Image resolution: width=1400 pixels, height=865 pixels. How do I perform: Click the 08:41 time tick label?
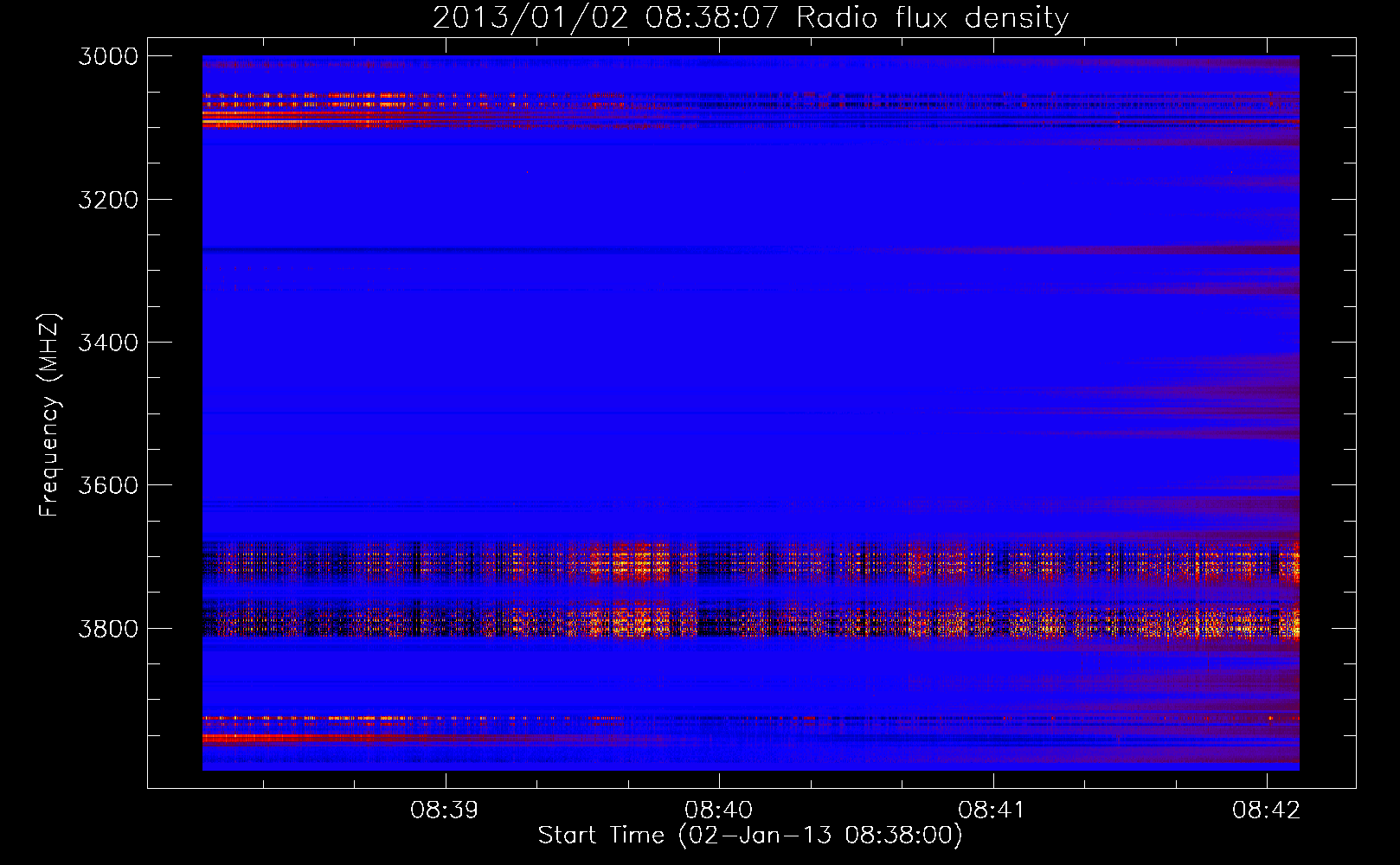(992, 811)
